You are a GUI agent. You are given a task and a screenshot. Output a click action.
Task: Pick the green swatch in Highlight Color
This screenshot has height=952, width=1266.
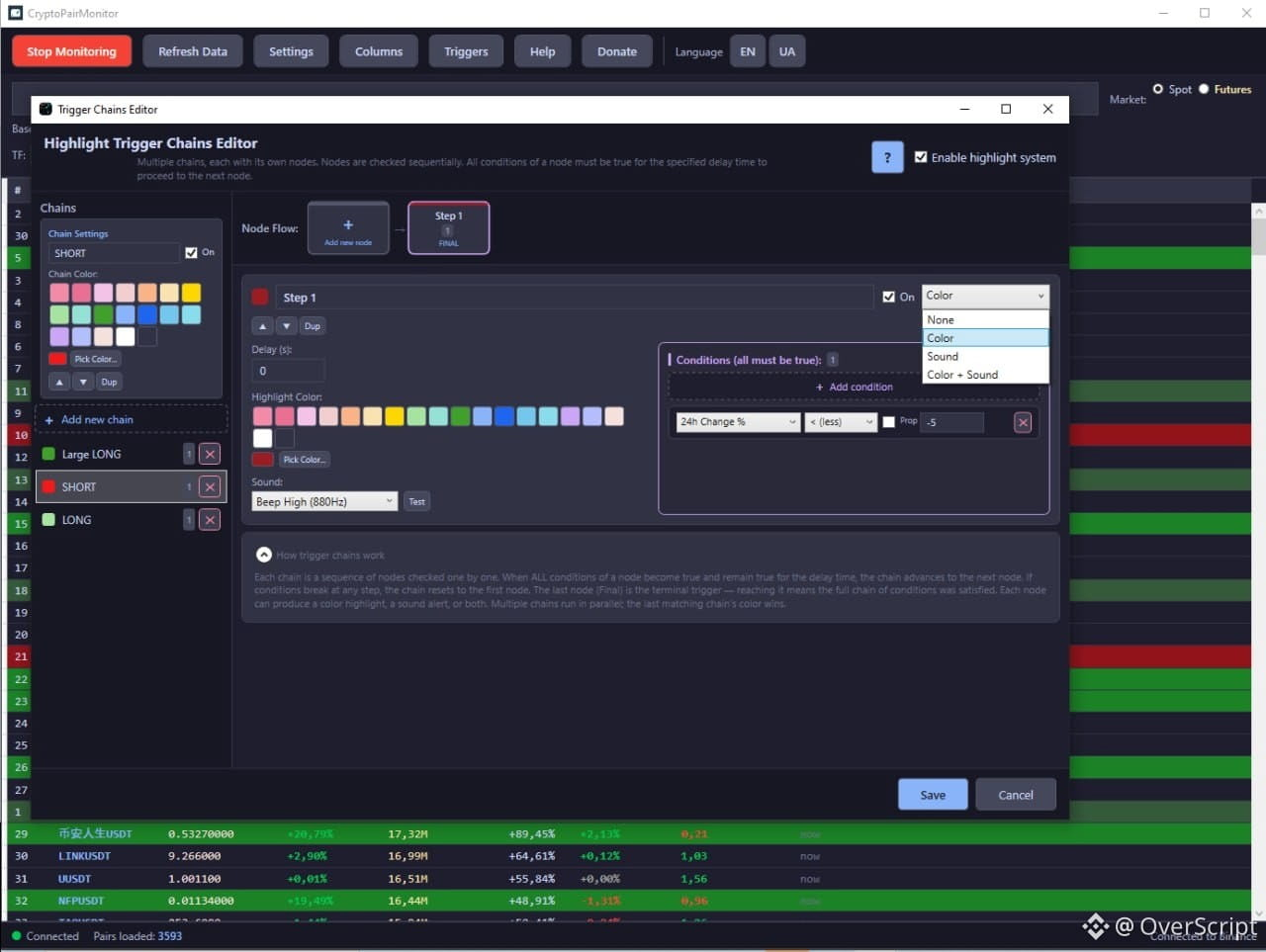[460, 416]
